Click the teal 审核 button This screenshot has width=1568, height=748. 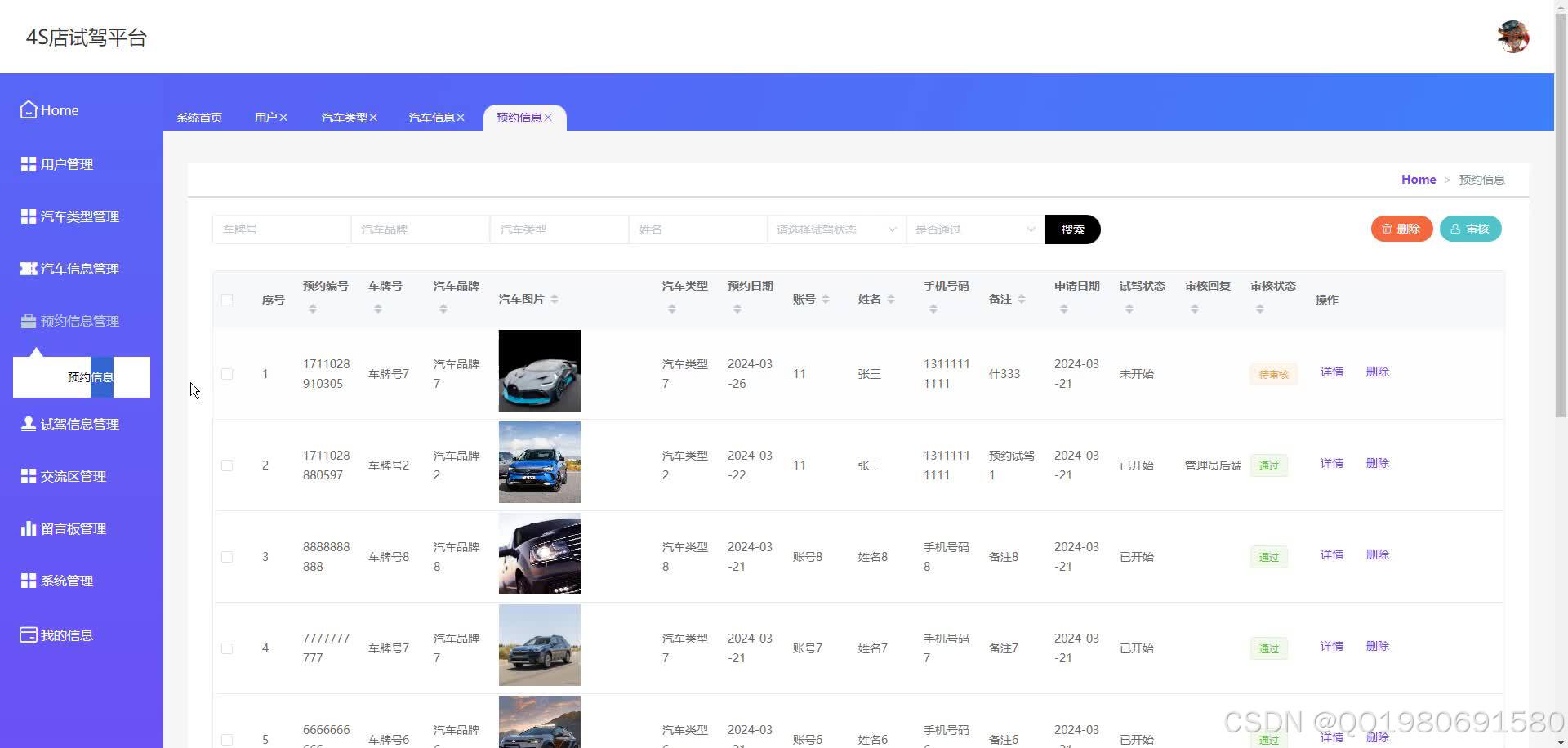[1470, 229]
